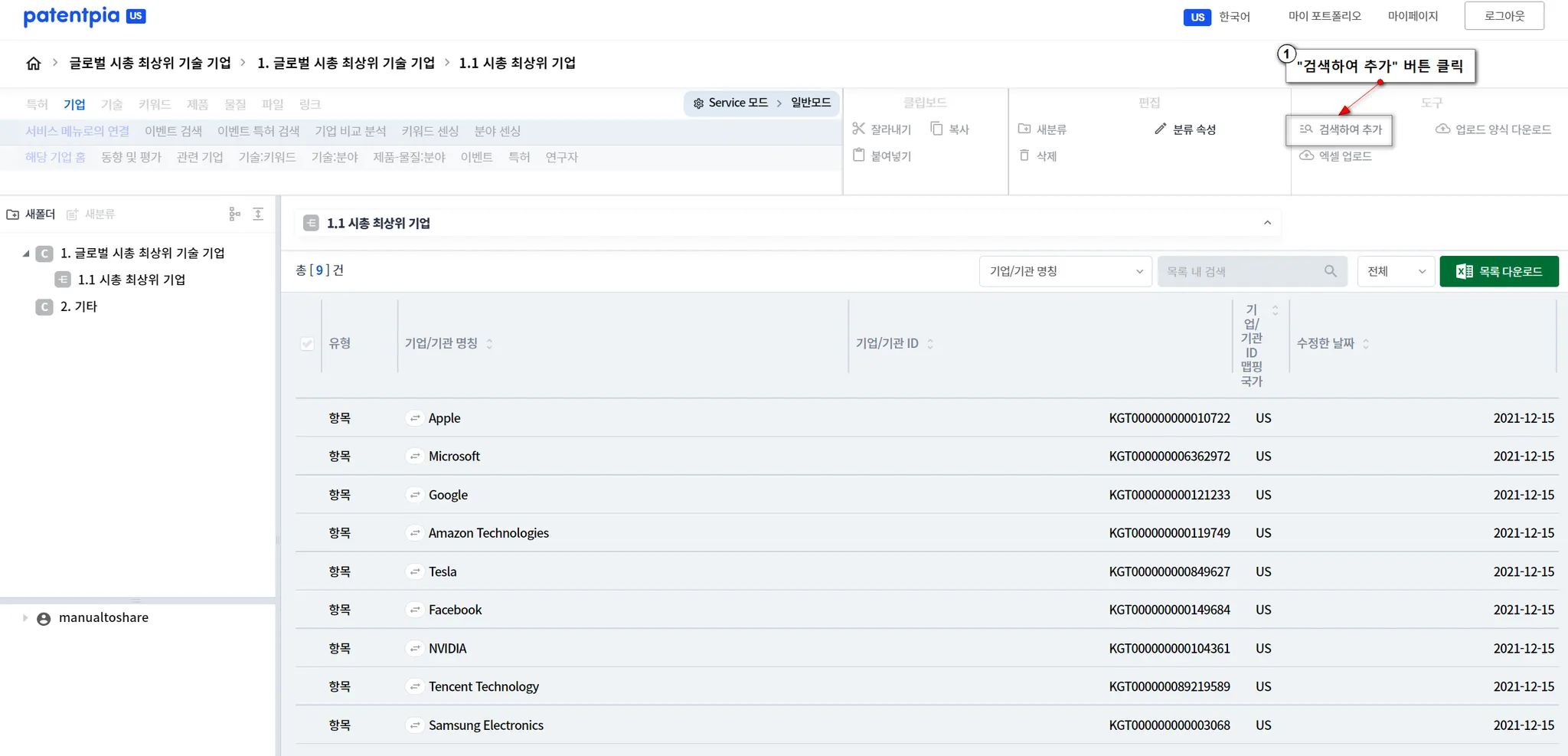Click the swap icon beside Microsoft

click(415, 457)
